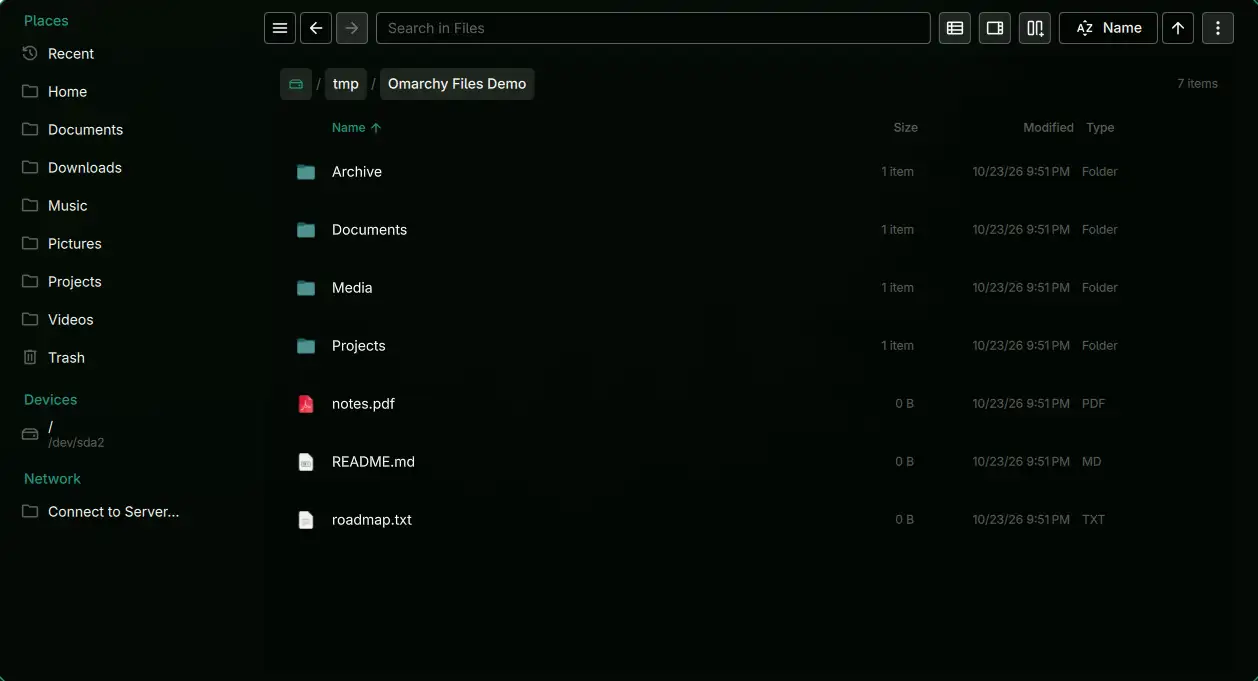Open the Trash in the sidebar

point(66,357)
